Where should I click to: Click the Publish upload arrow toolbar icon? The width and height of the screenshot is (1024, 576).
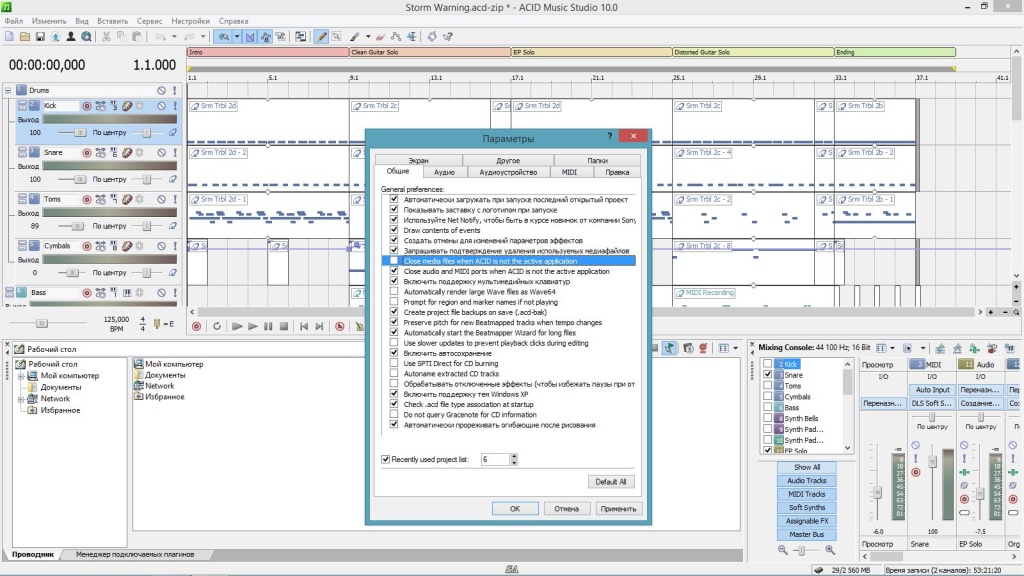pos(56,37)
